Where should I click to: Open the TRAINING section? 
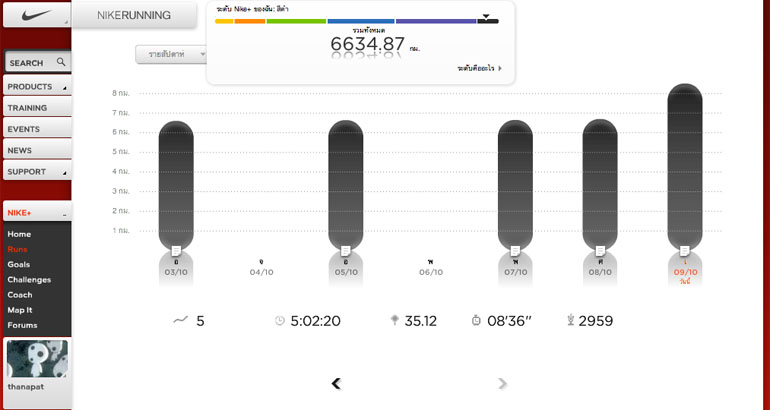point(27,108)
